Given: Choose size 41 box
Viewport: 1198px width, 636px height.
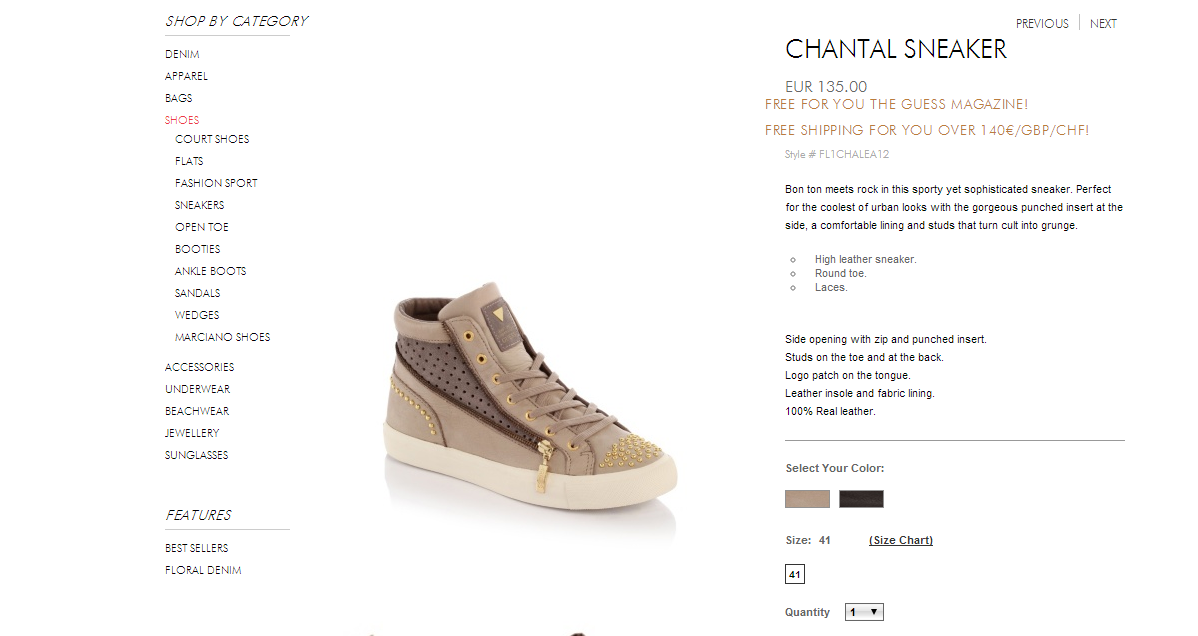Looking at the screenshot, I should pyautogui.click(x=795, y=574).
